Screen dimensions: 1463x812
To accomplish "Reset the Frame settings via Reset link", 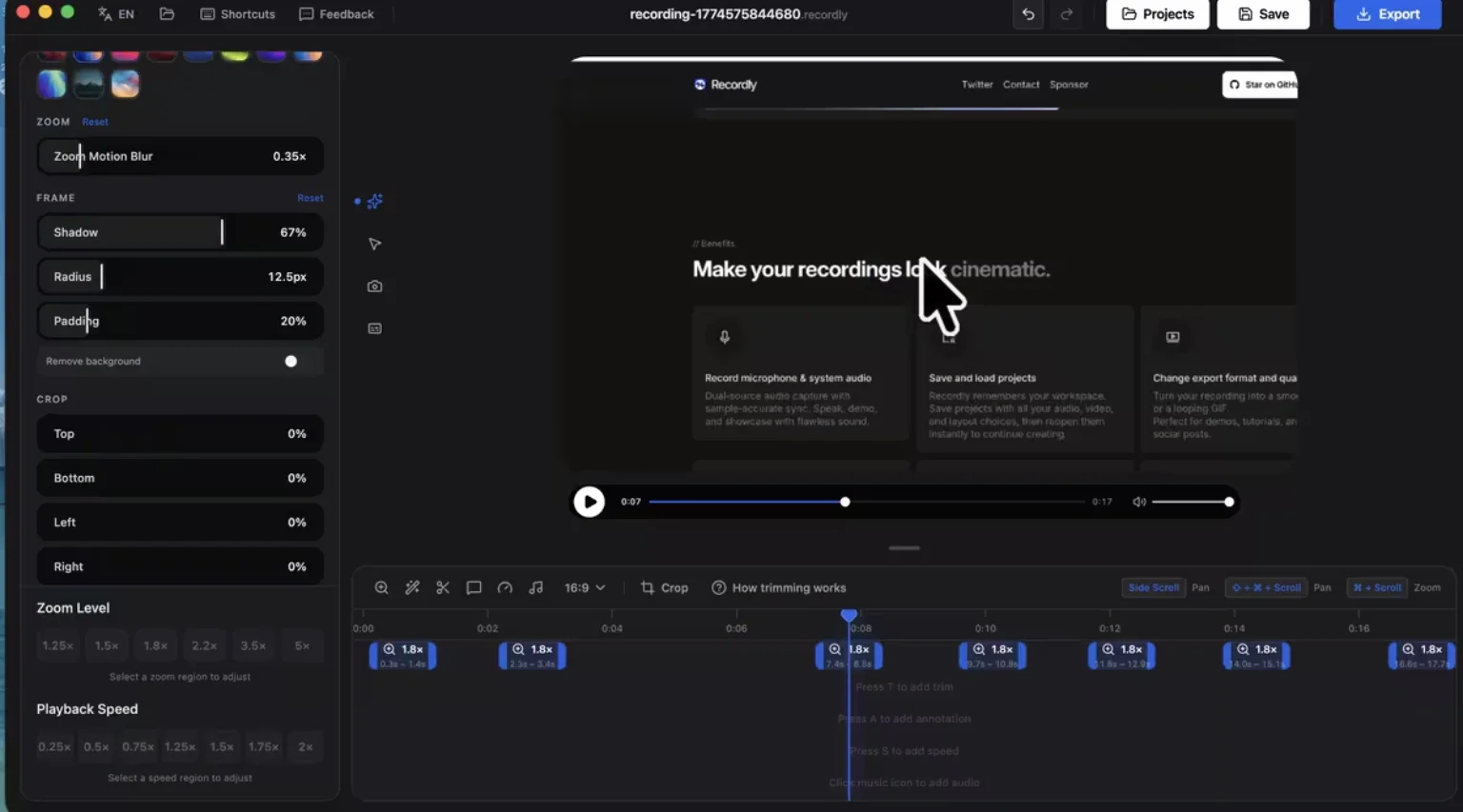I will [x=310, y=198].
